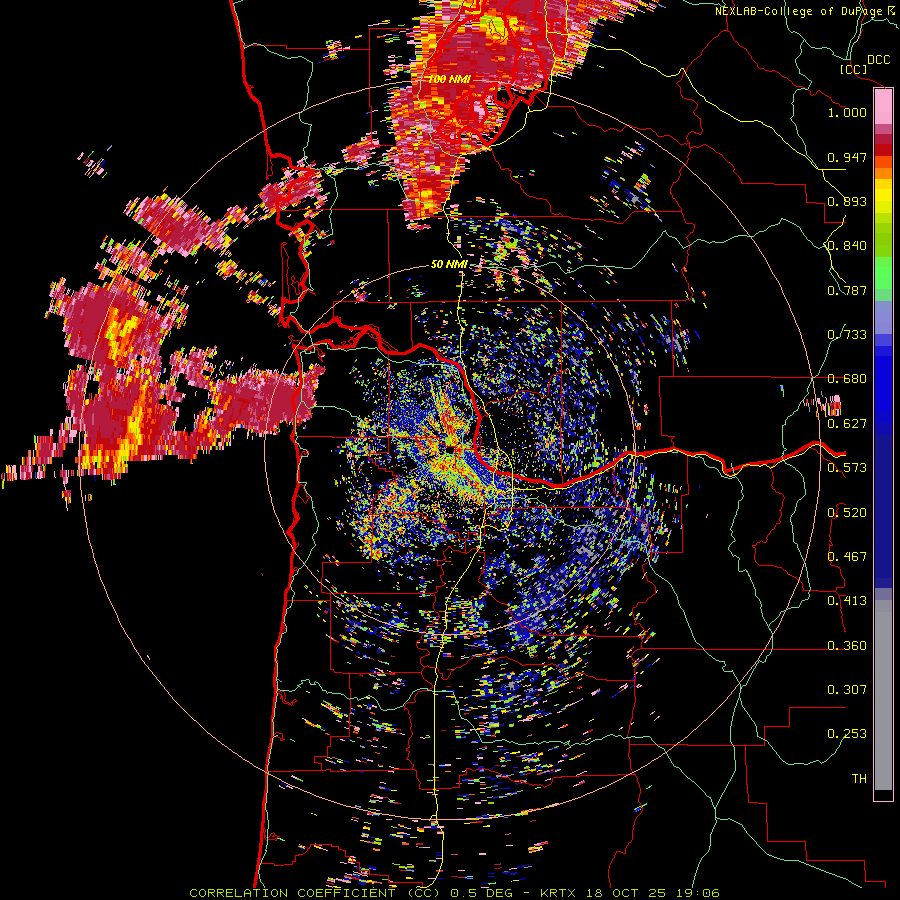Pick the dark navy segment of color bar
The image size is (900, 900).
coord(883,508)
